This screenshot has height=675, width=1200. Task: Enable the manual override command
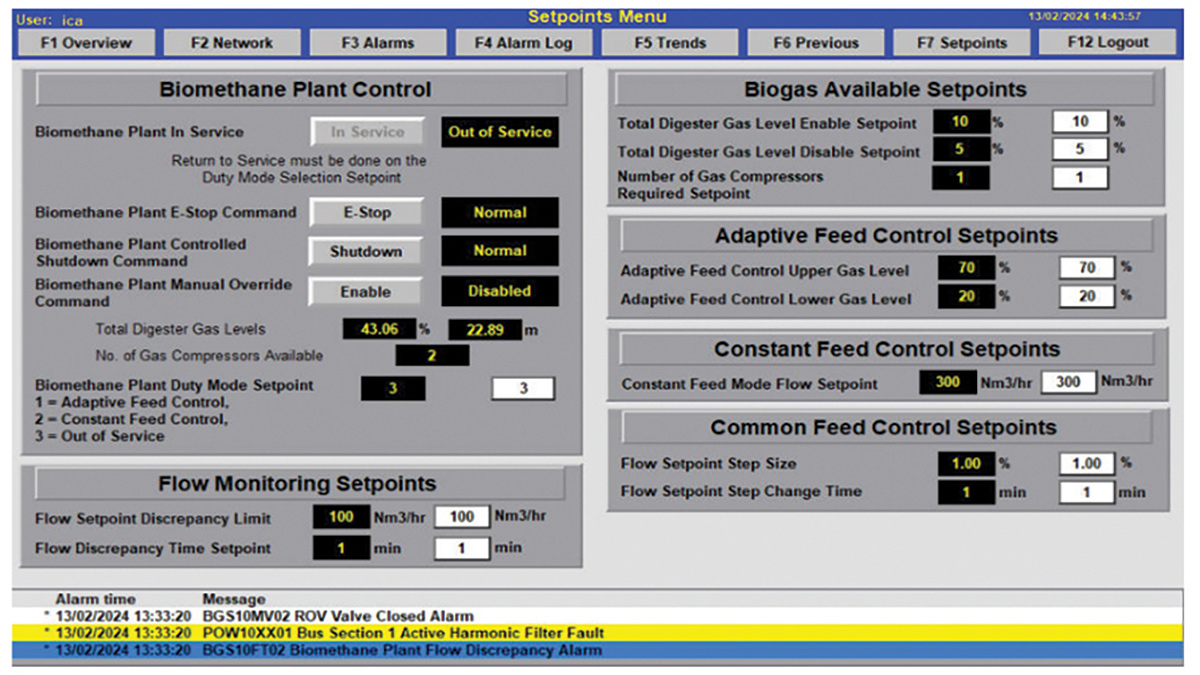(366, 291)
